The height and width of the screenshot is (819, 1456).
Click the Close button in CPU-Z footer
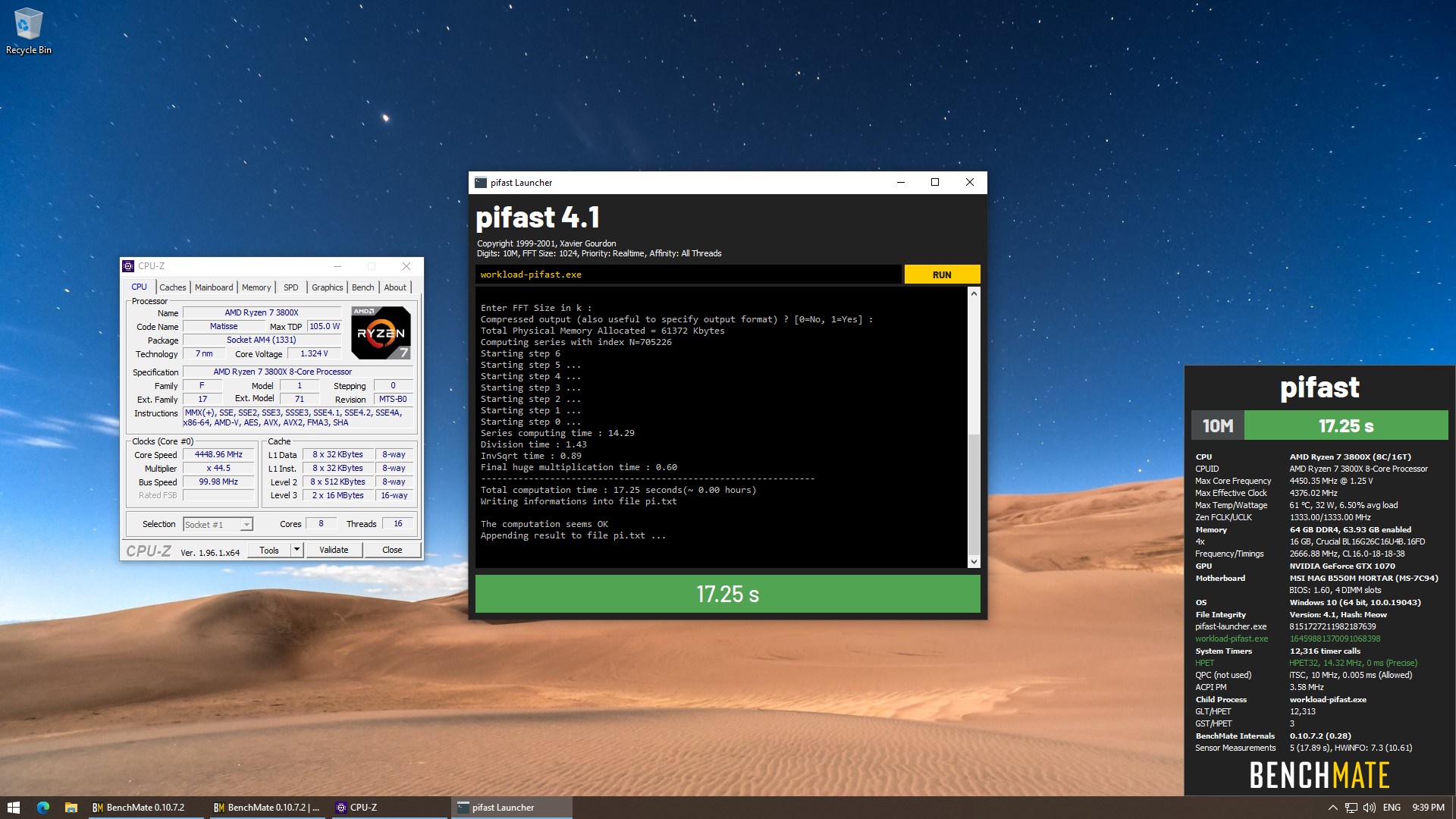[392, 550]
